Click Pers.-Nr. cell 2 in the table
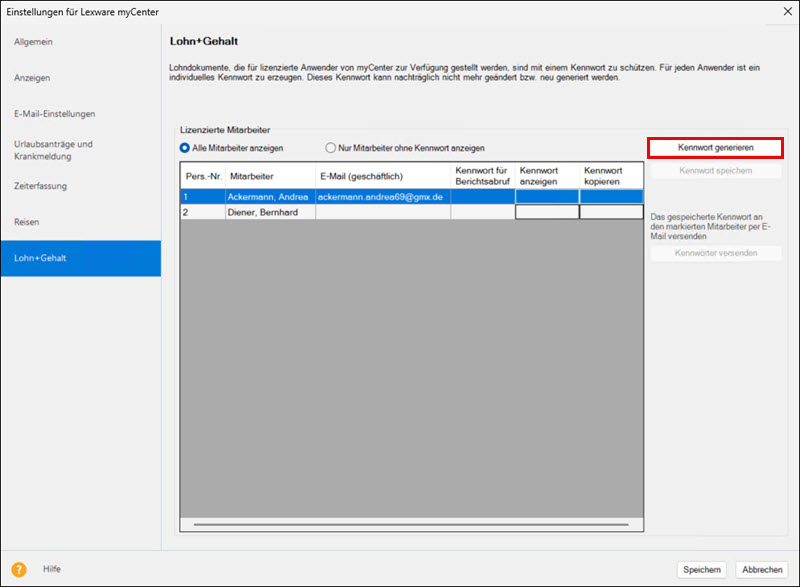The image size is (800, 587). [203, 212]
